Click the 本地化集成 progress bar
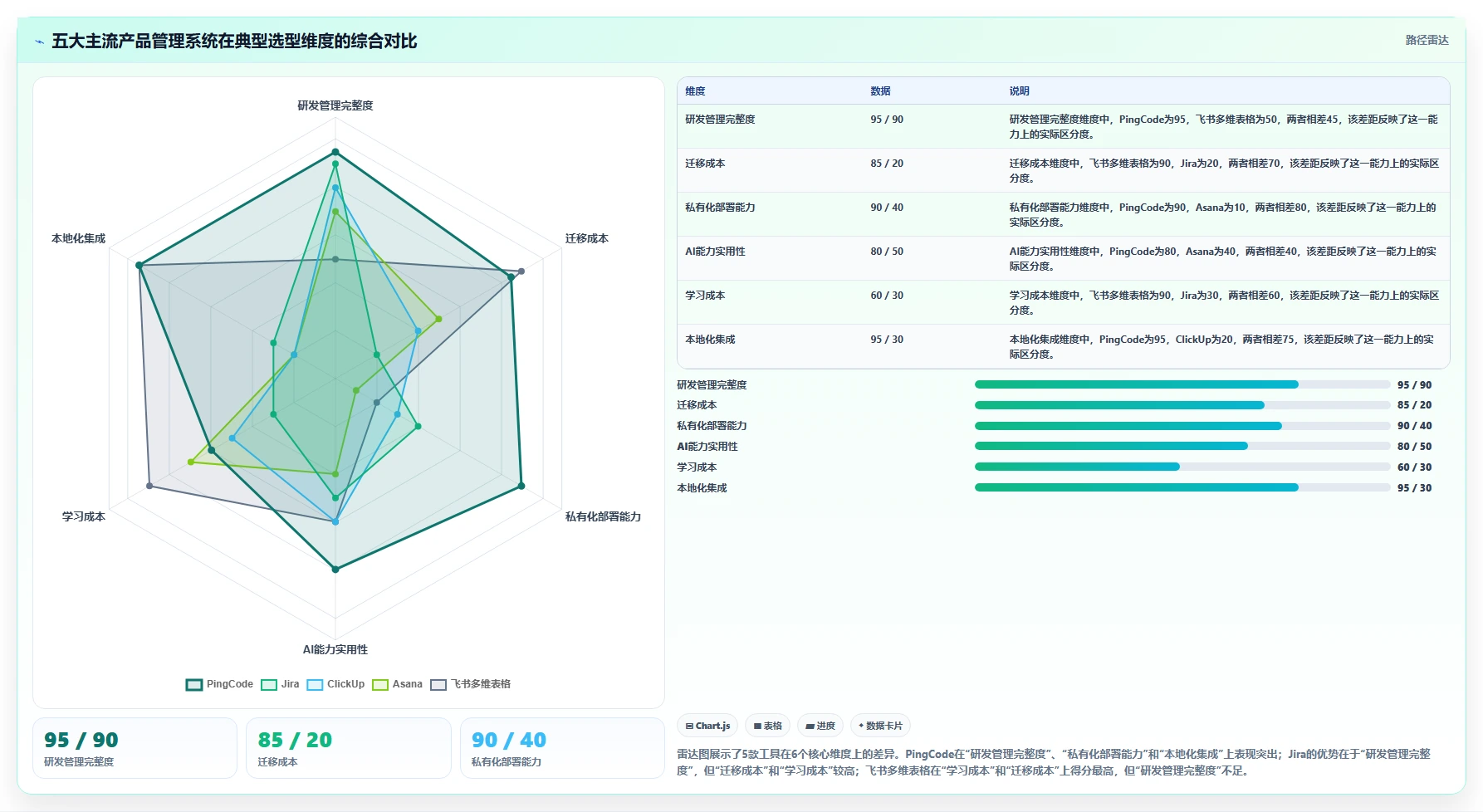The width and height of the screenshot is (1483, 812). [1182, 487]
